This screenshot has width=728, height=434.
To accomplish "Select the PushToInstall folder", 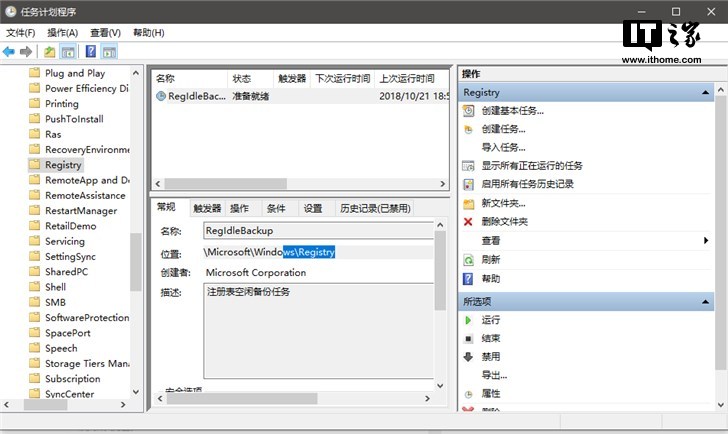I will [x=74, y=119].
